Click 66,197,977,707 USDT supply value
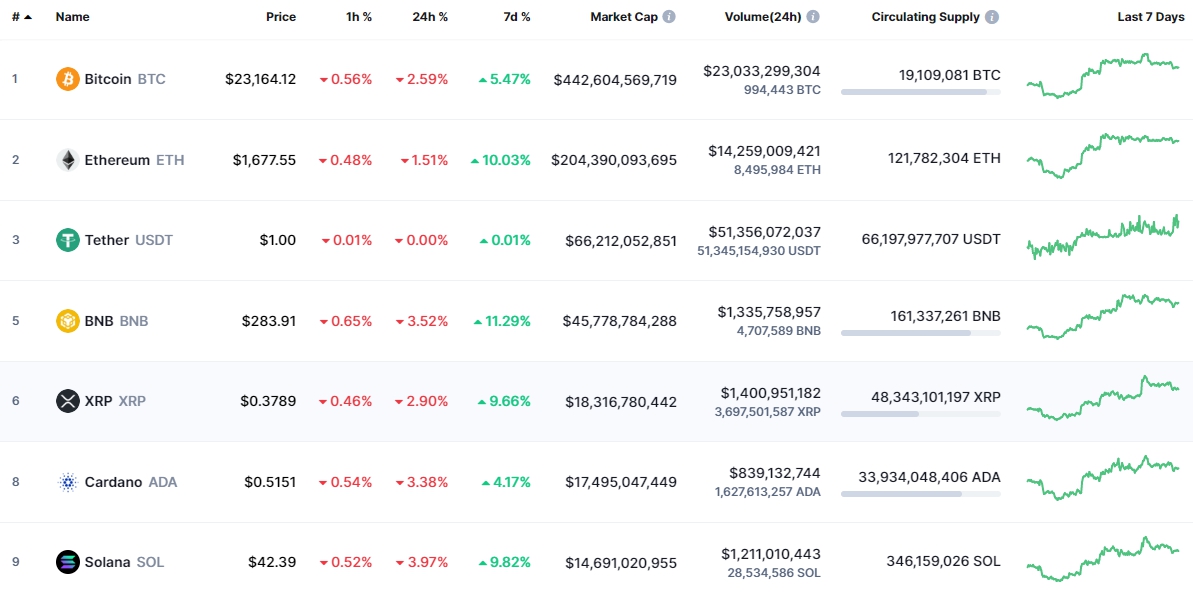Viewport: 1193px width, 602px height. [931, 239]
